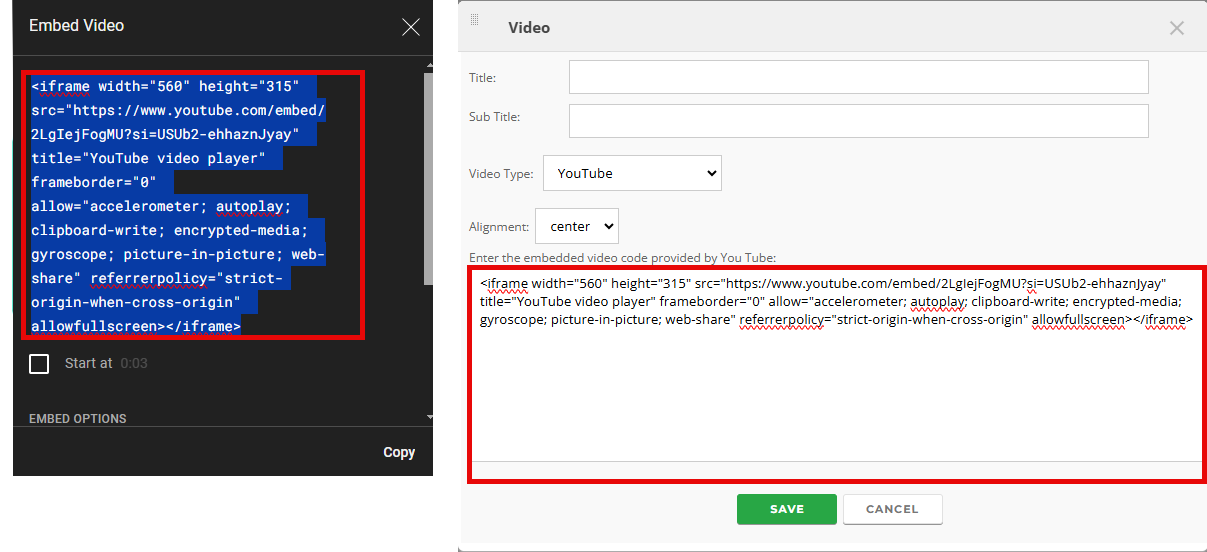Click the Alignment label
This screenshot has width=1207, height=552.
[x=497, y=227]
